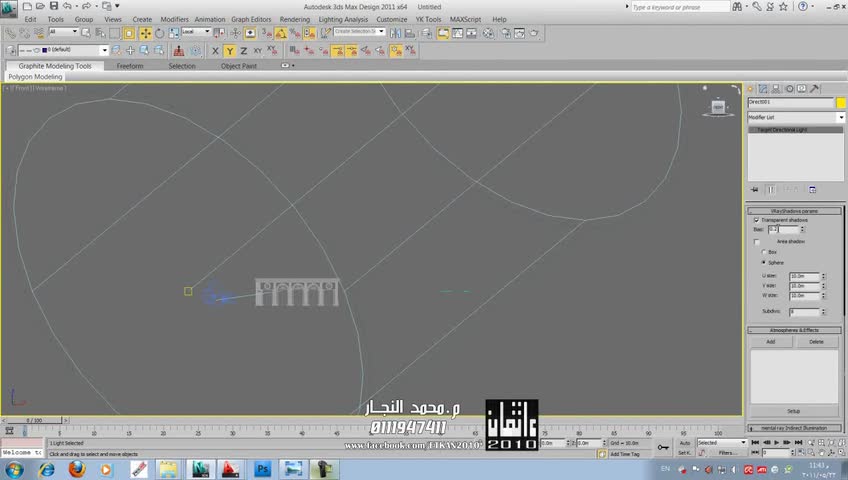This screenshot has height=480, width=848.
Task: Toggle the 3D Snaps icon
Action: click(267, 34)
